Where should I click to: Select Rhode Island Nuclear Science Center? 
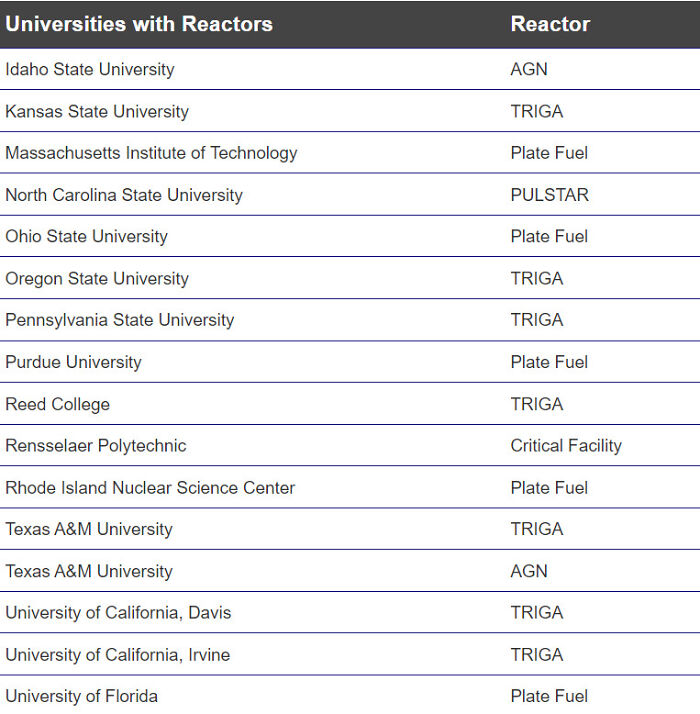tap(150, 488)
